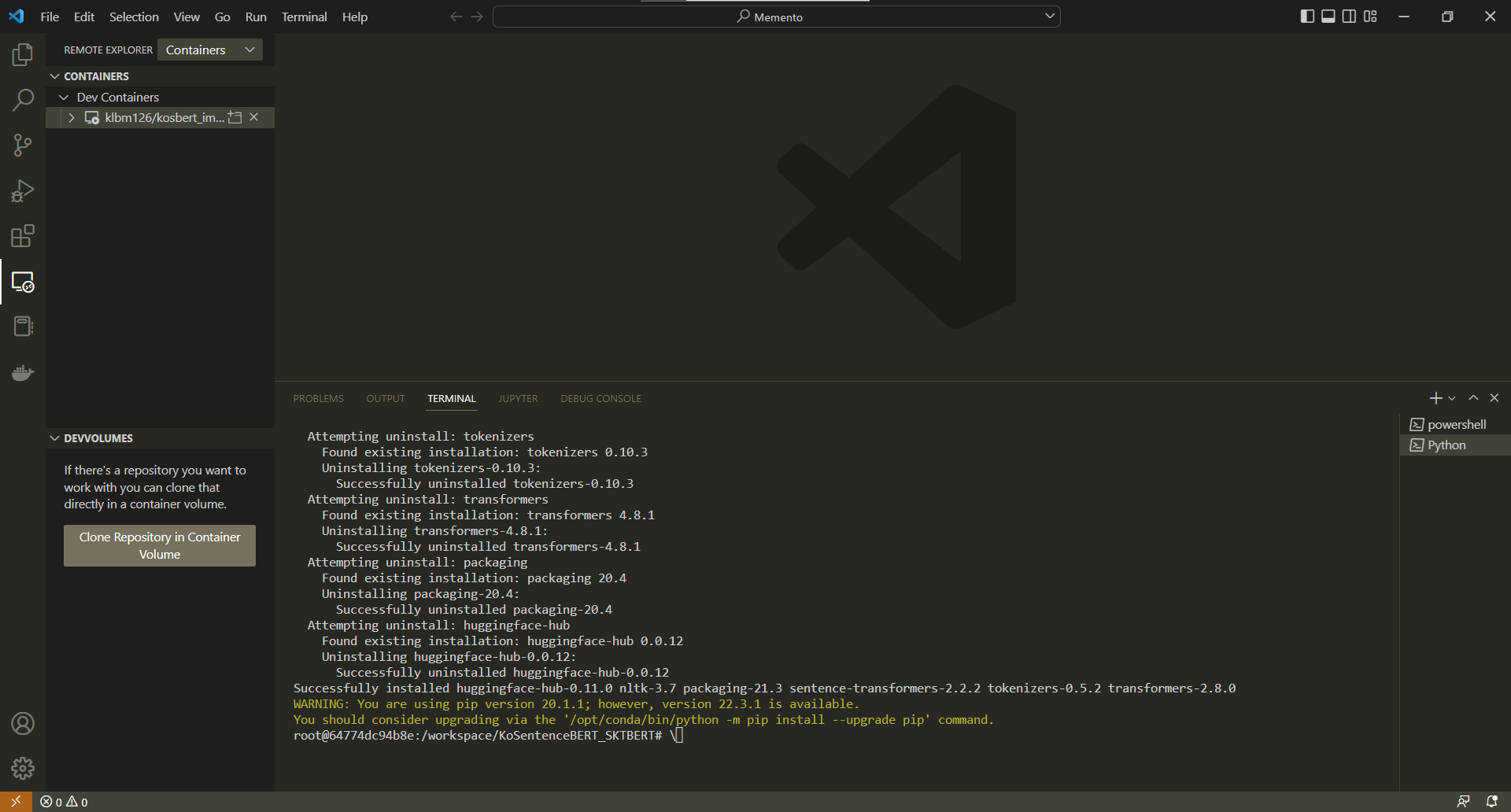Open notifications bell in status bar

click(x=1491, y=802)
